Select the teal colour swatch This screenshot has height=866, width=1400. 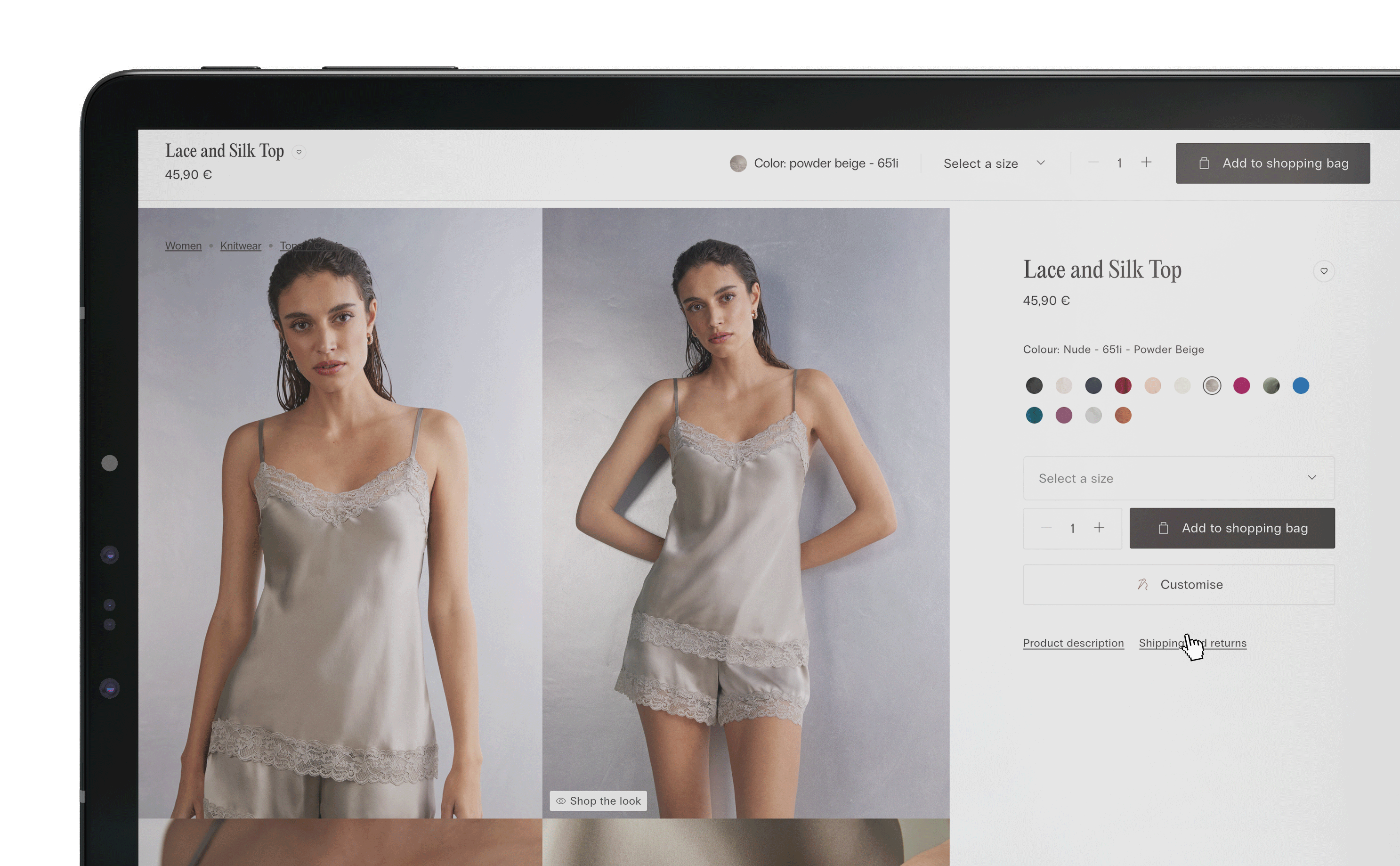click(1034, 415)
